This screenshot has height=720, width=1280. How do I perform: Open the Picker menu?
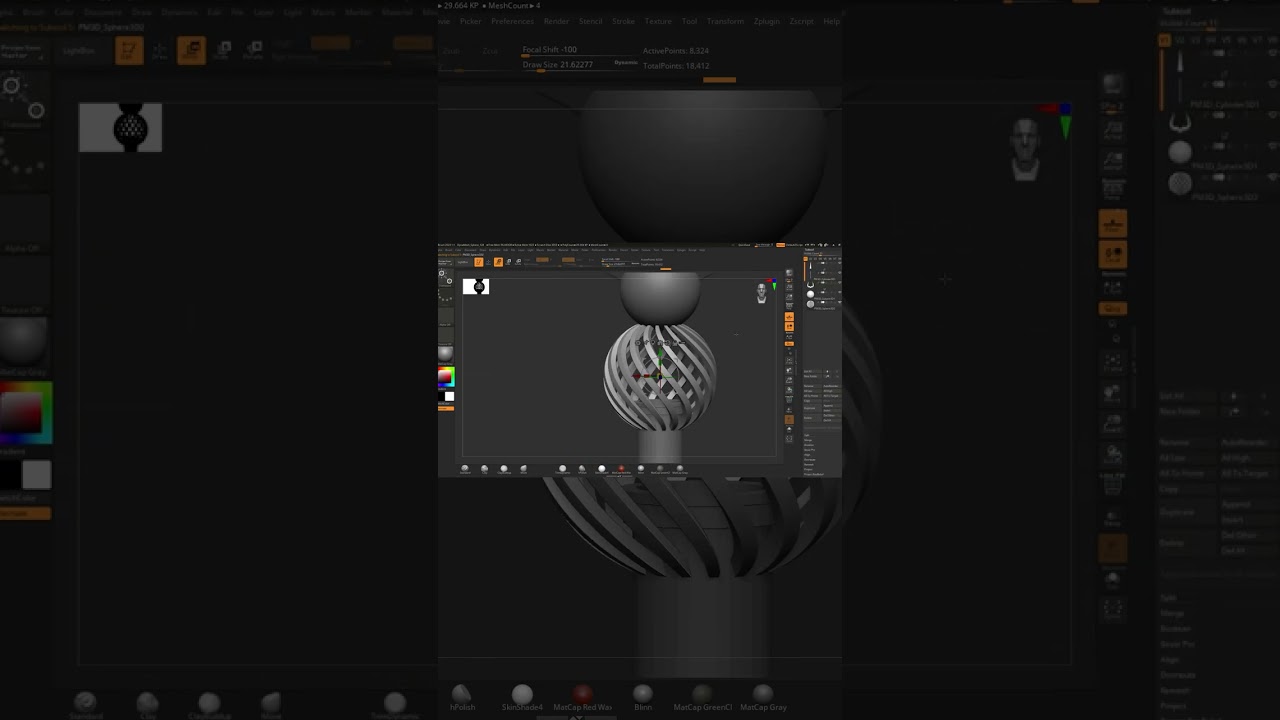coord(470,21)
